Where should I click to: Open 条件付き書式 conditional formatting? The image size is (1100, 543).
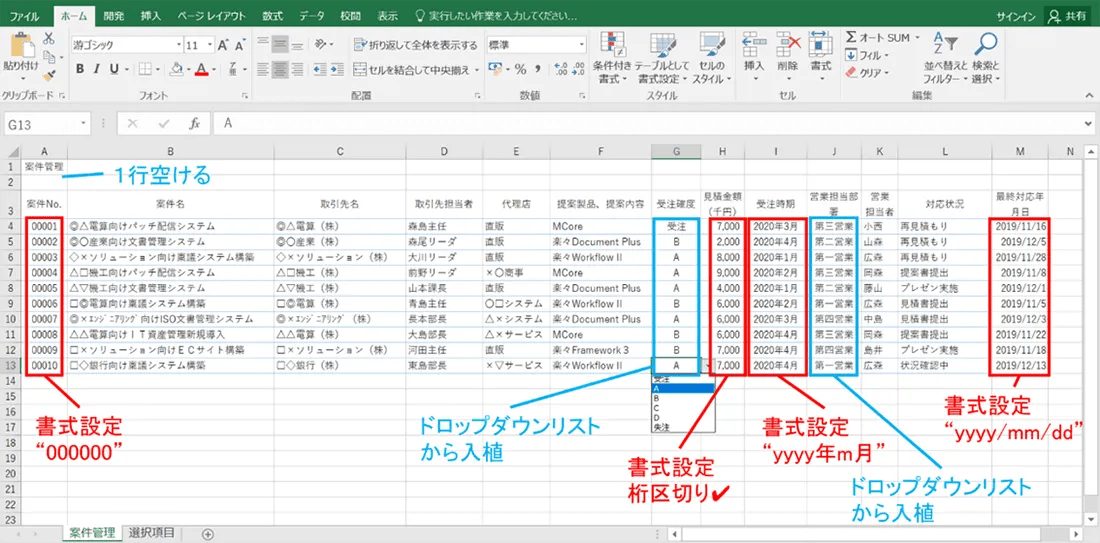613,58
